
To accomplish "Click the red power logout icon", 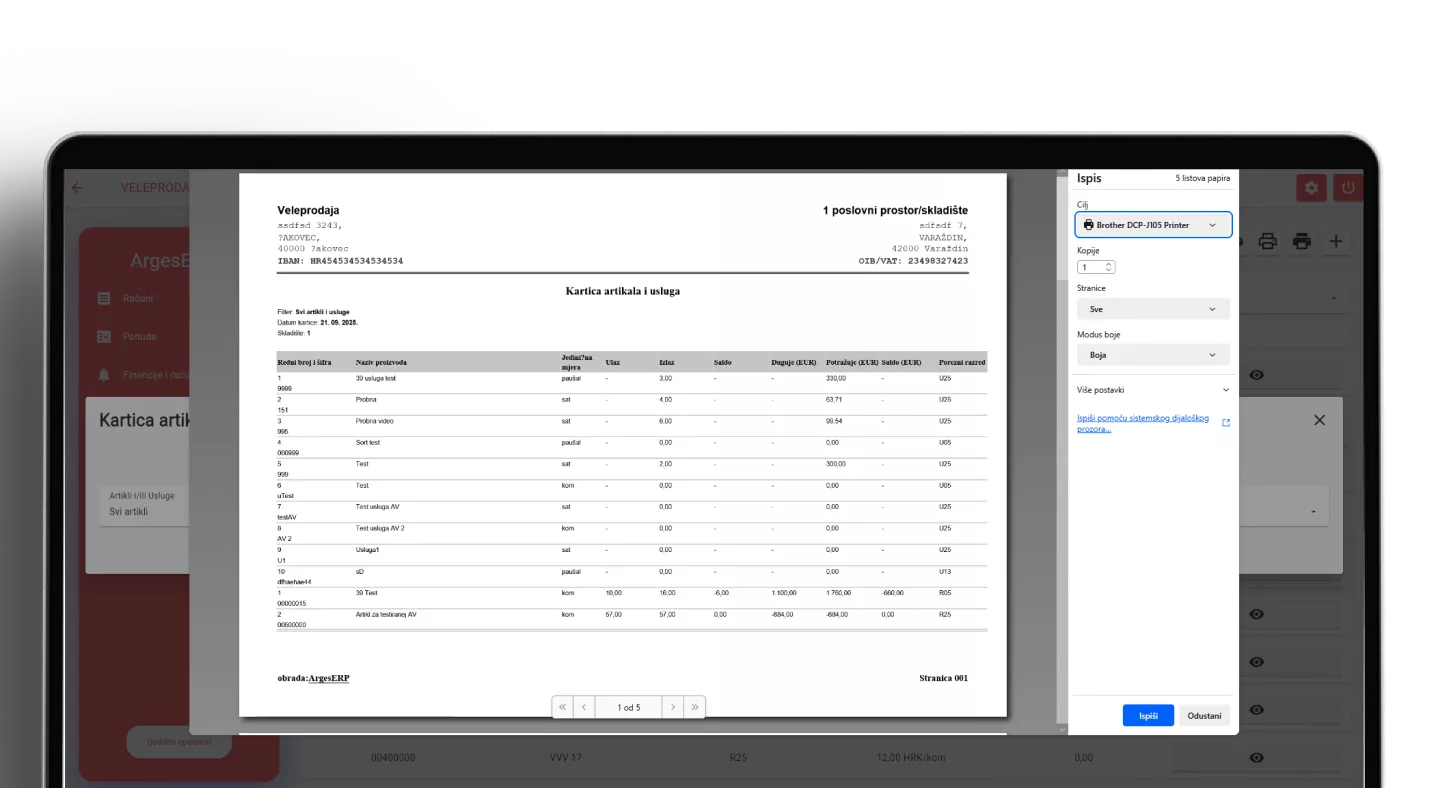I will (x=1348, y=188).
